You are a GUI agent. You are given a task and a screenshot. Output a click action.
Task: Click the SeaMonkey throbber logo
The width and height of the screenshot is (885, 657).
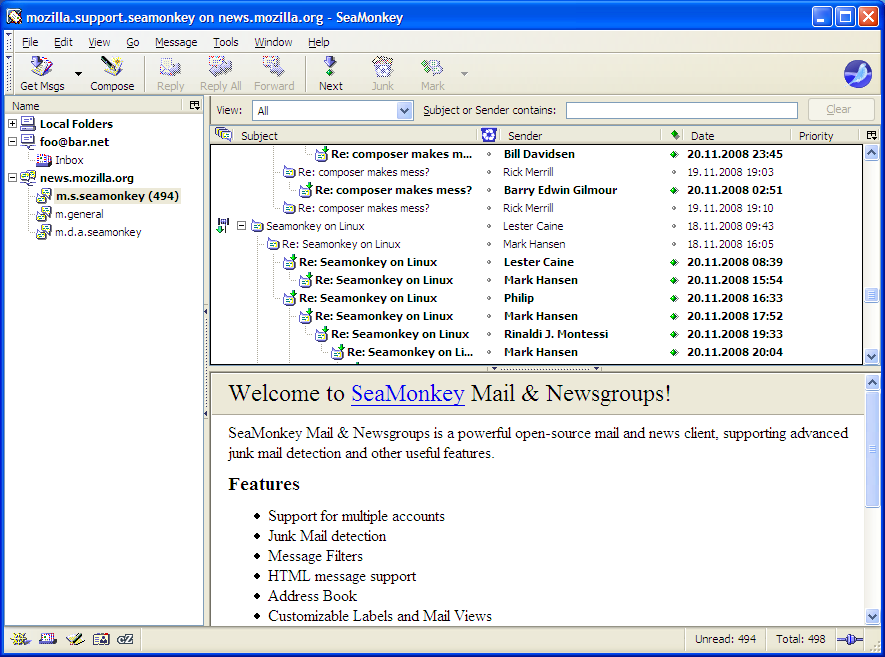click(x=857, y=74)
